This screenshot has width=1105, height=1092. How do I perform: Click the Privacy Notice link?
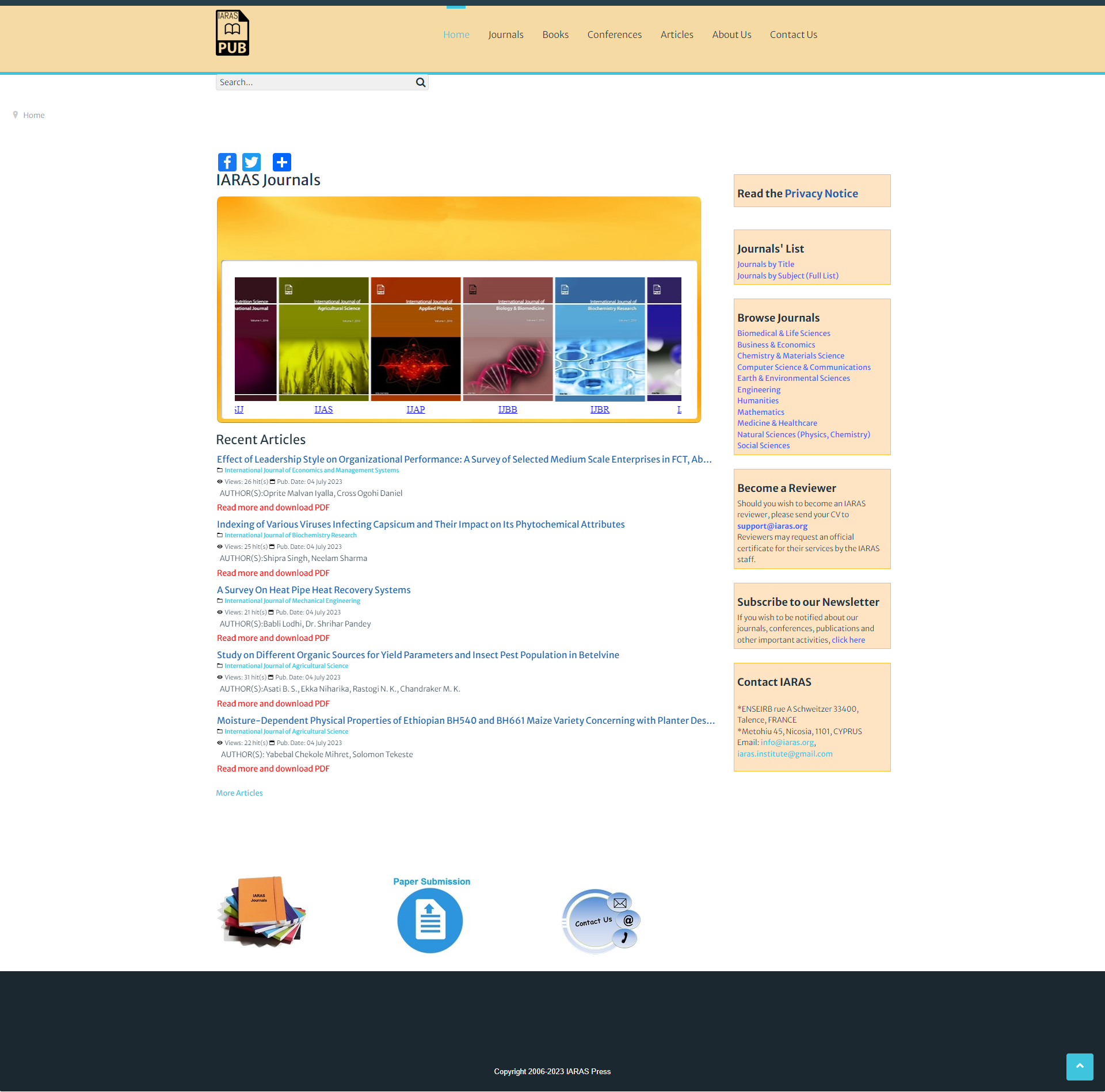821,193
